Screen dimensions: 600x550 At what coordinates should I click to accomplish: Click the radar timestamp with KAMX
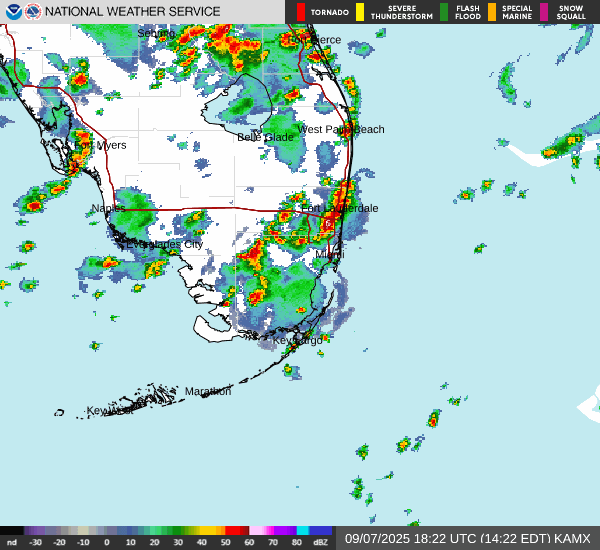coord(467,538)
